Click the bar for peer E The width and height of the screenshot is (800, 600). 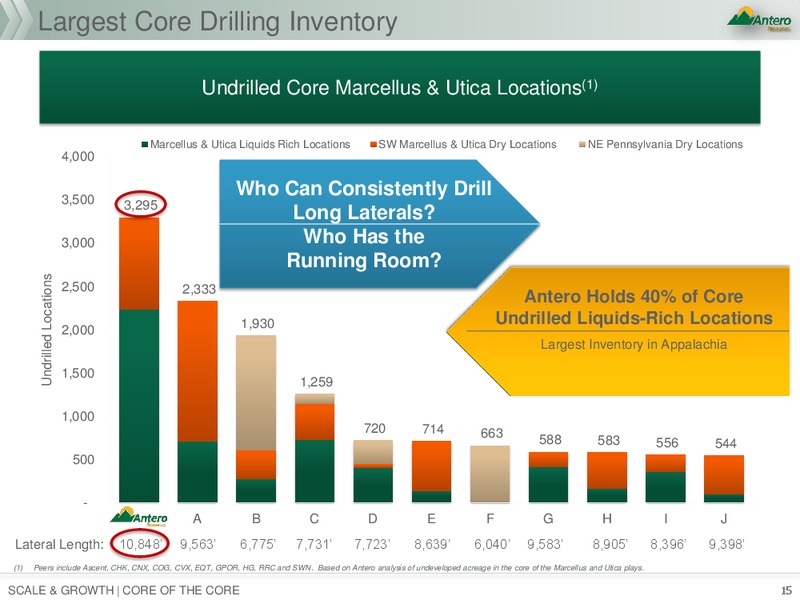(432, 471)
